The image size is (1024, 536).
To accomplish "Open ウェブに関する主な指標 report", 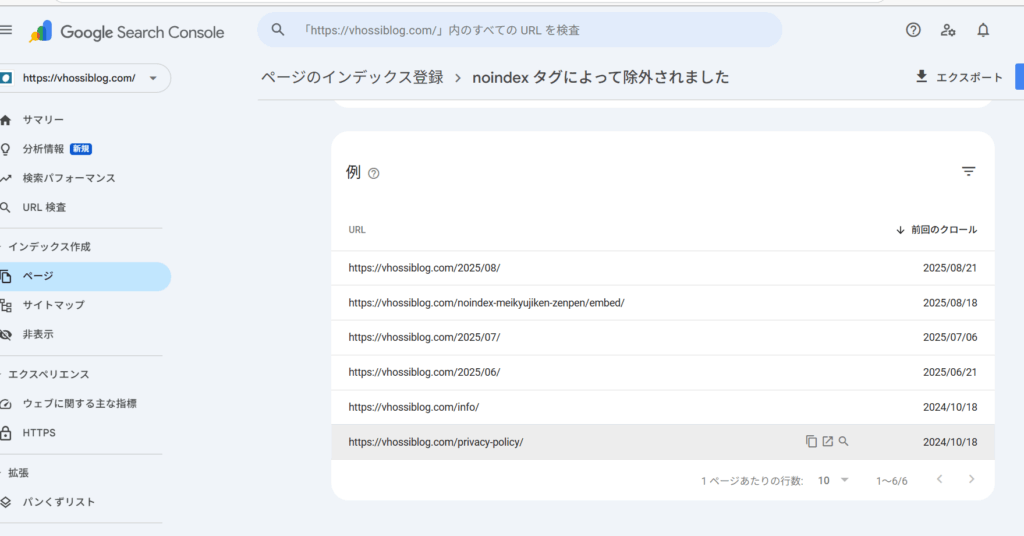I will click(x=79, y=404).
